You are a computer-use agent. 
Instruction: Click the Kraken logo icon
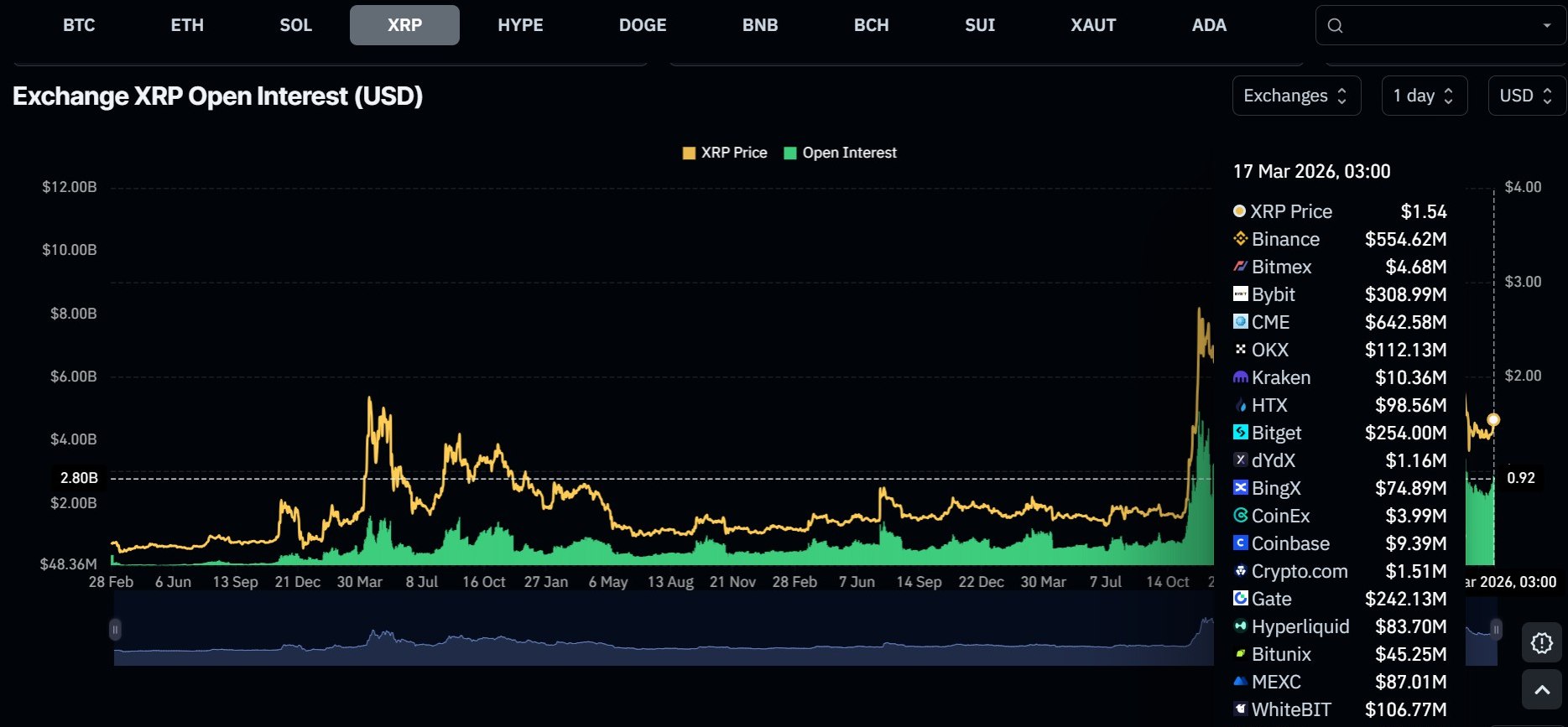1240,377
